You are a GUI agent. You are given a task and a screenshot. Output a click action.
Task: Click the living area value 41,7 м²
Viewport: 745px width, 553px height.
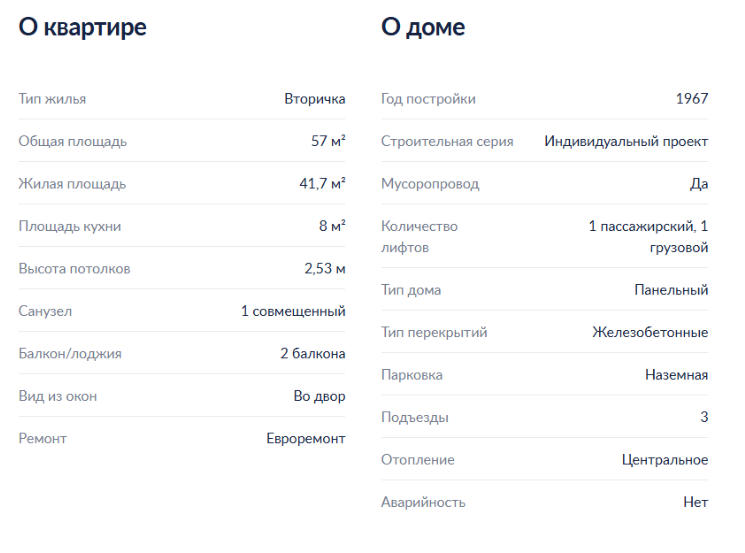(x=321, y=184)
